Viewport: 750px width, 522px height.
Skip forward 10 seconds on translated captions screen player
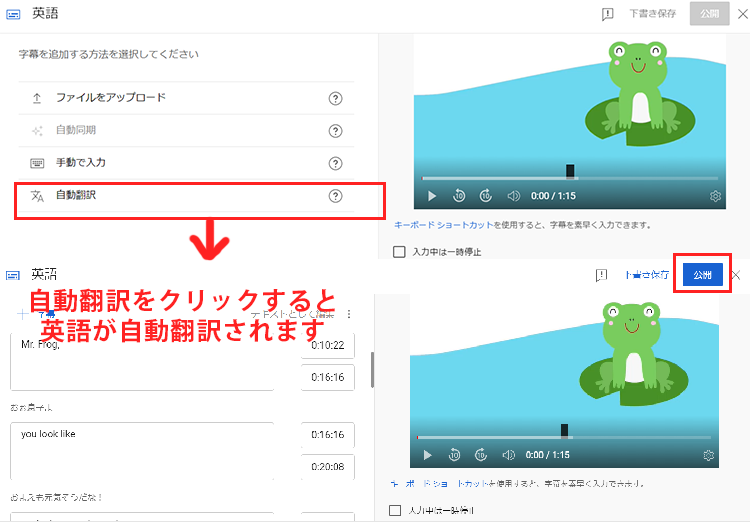tap(481, 455)
